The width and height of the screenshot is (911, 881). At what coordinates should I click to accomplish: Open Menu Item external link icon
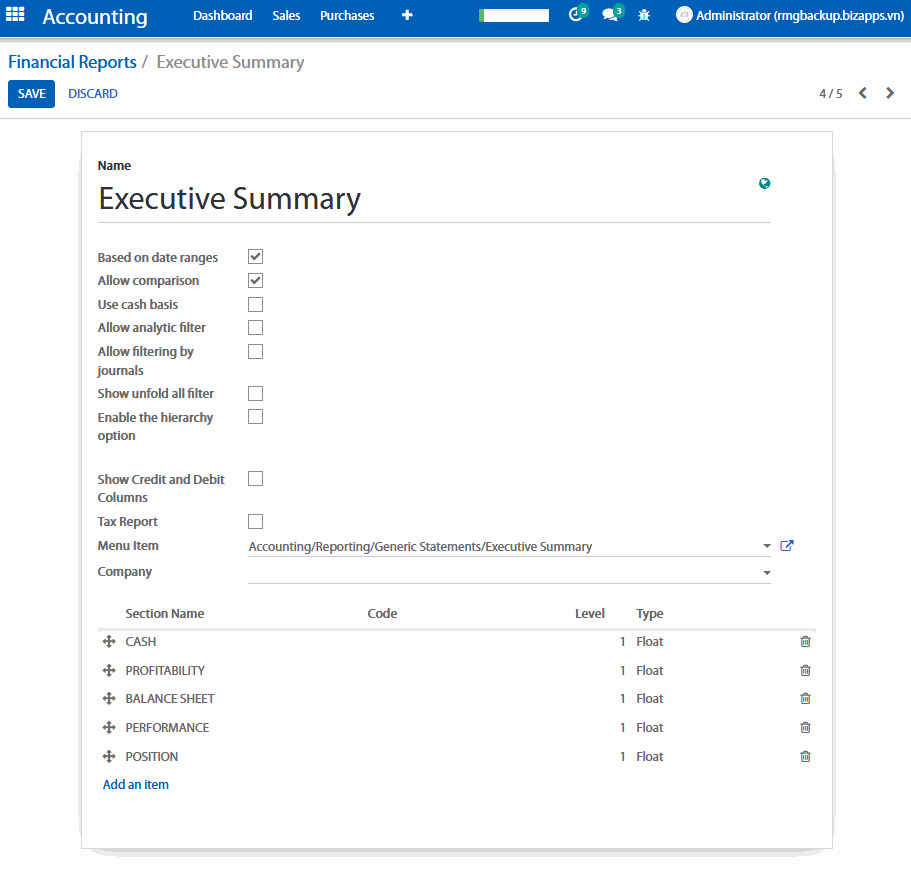click(787, 546)
